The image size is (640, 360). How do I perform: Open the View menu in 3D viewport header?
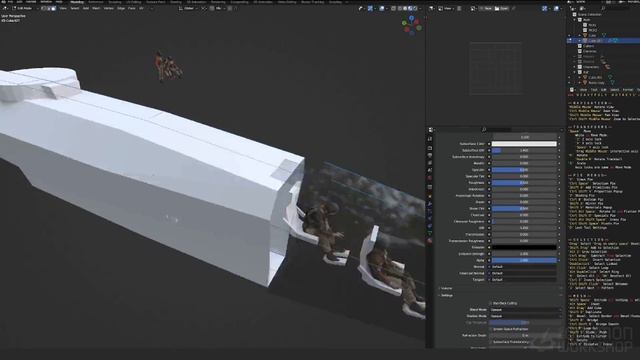[63, 8]
